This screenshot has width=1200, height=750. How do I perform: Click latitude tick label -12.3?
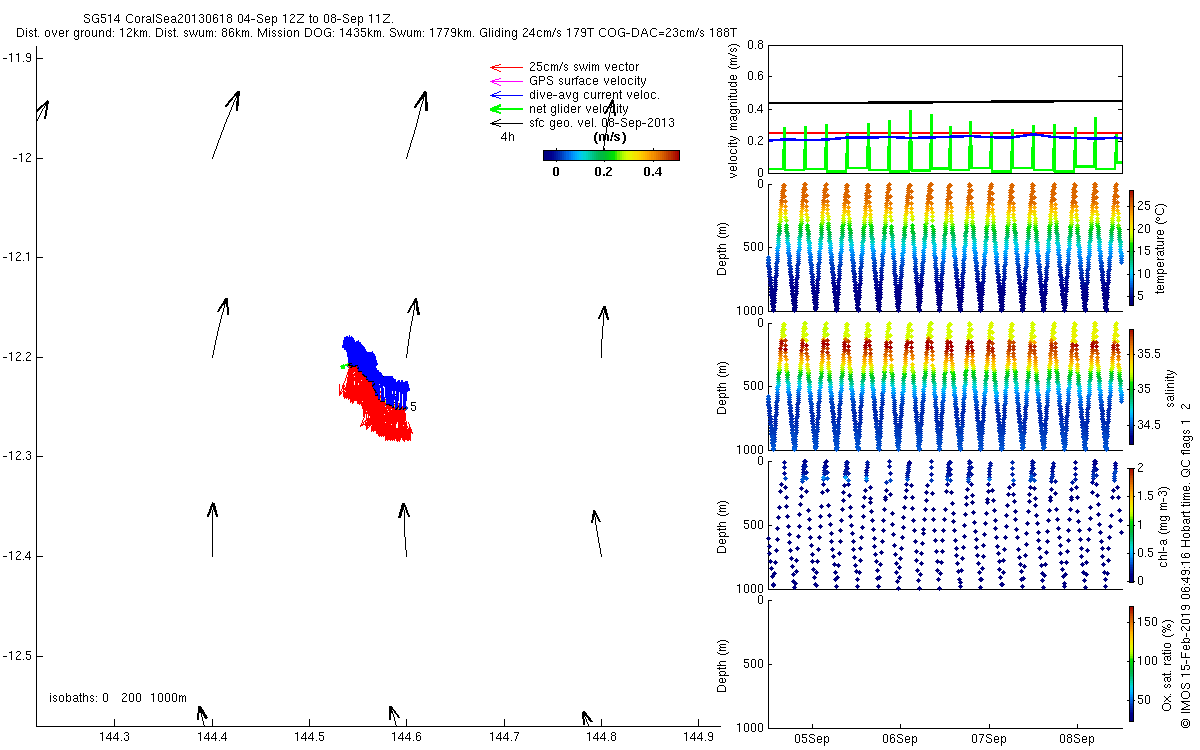coord(18,456)
